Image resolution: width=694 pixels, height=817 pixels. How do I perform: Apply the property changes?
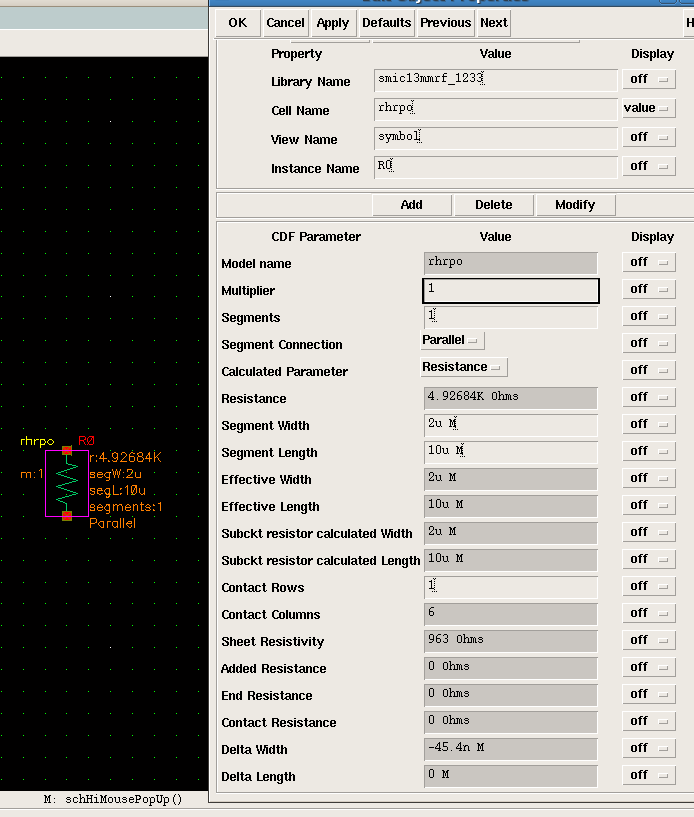point(333,23)
